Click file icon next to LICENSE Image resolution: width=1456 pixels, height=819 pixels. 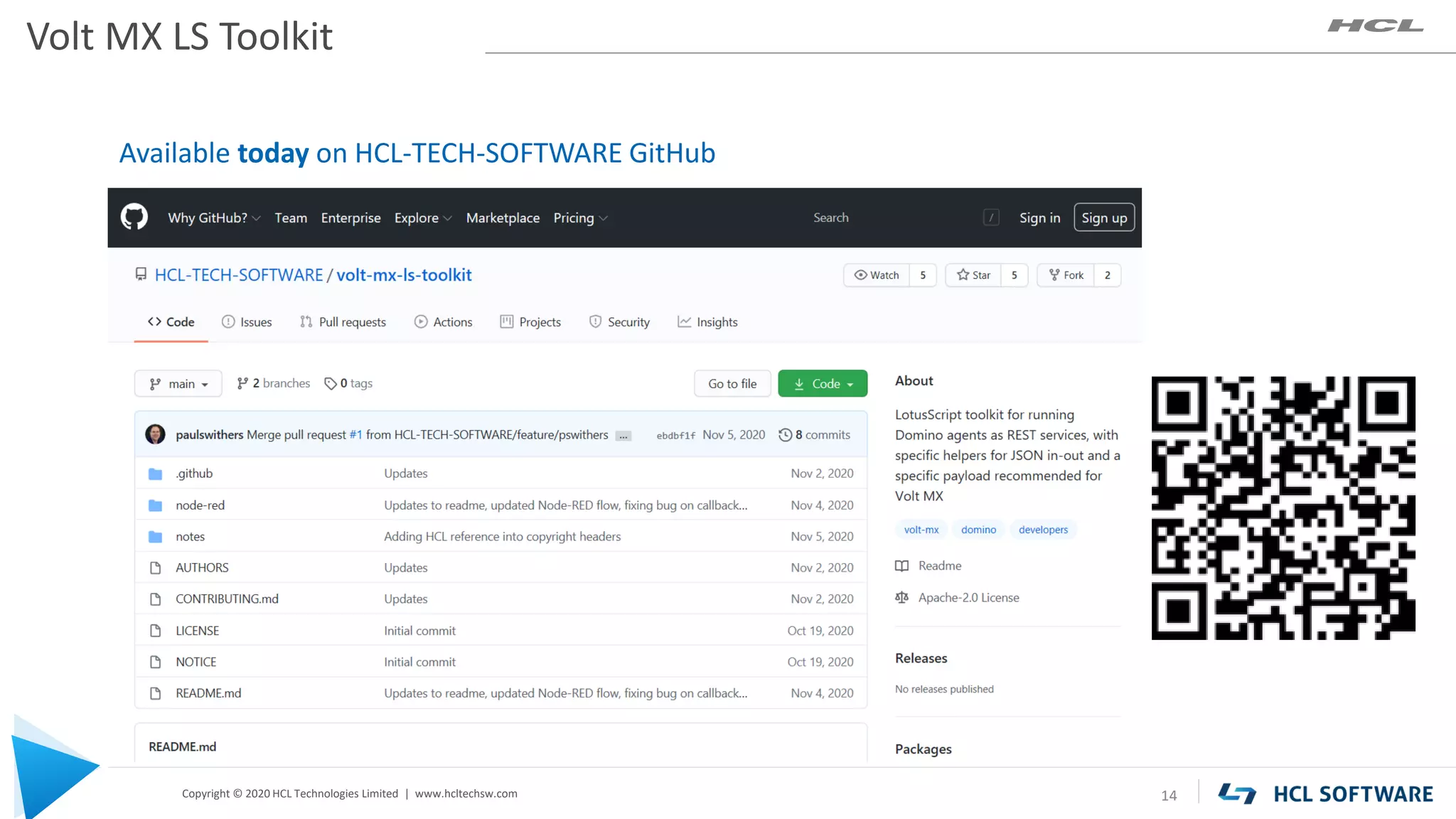pos(155,631)
